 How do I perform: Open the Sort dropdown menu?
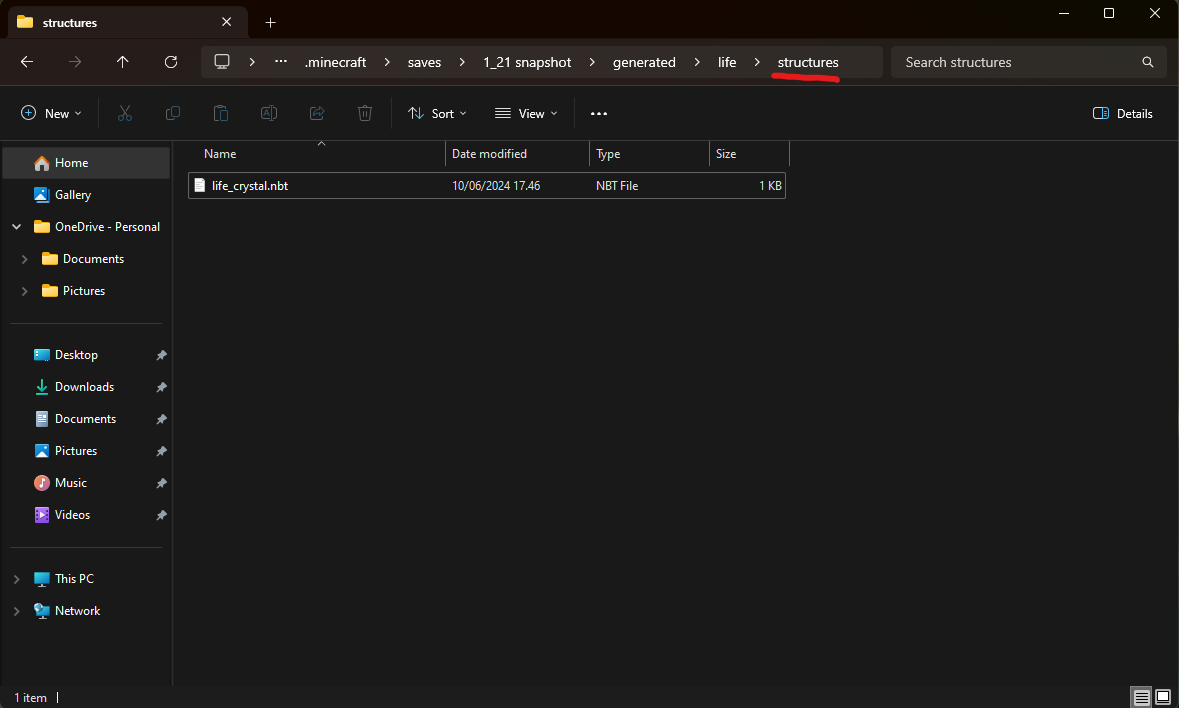[x=437, y=114]
